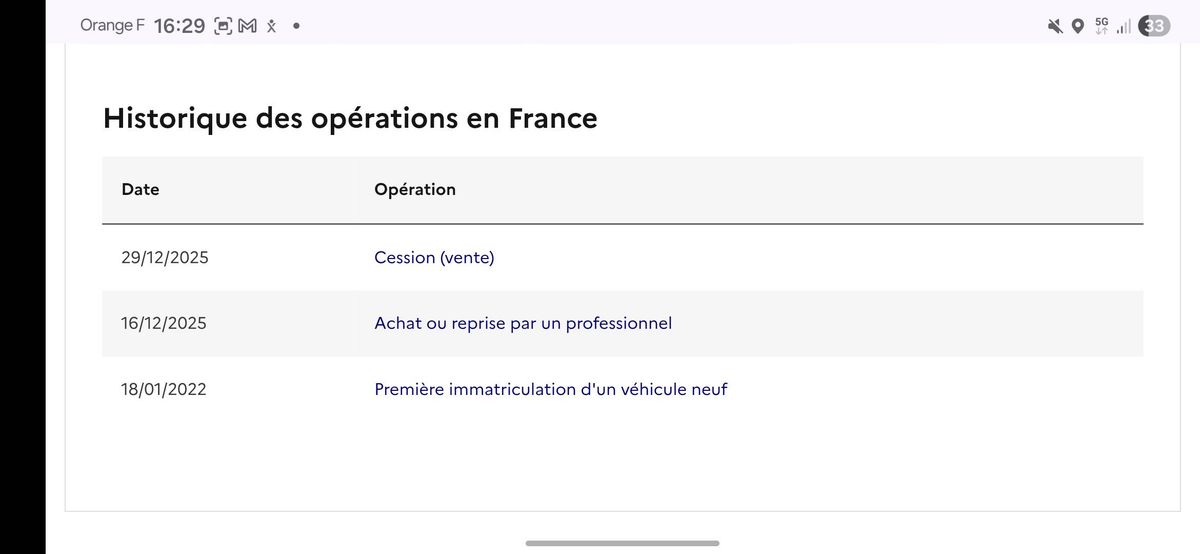The height and width of the screenshot is (554, 1200).
Task: Tap the signal strength bars icon
Action: point(1124,26)
